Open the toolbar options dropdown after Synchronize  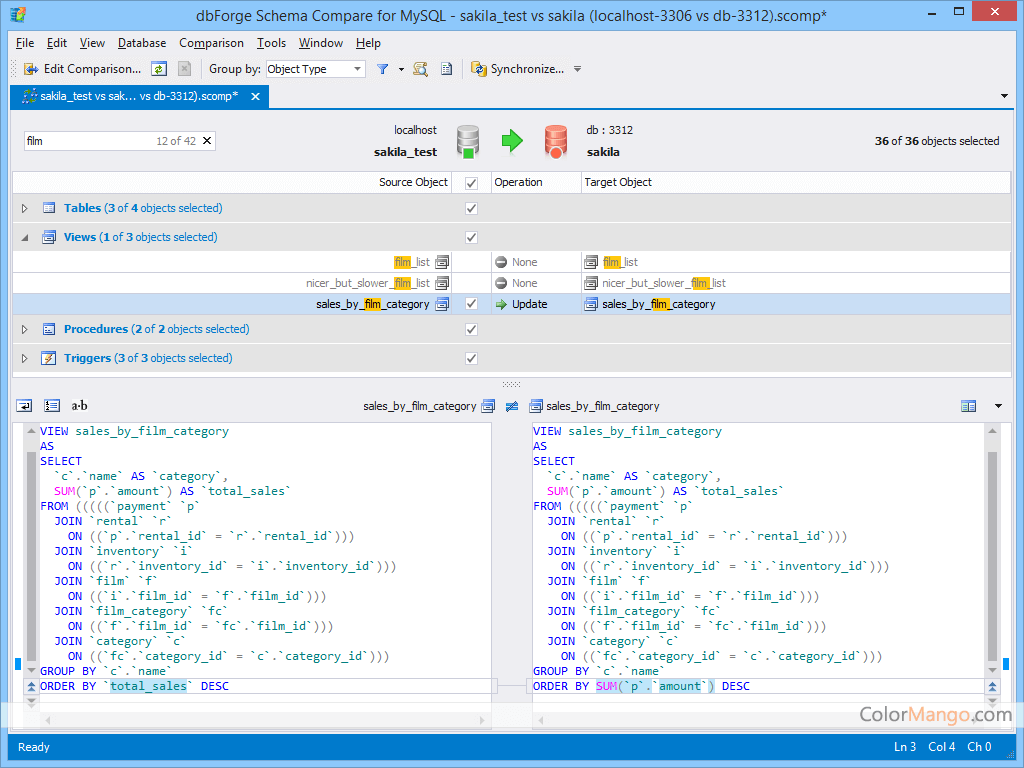pyautogui.click(x=577, y=69)
